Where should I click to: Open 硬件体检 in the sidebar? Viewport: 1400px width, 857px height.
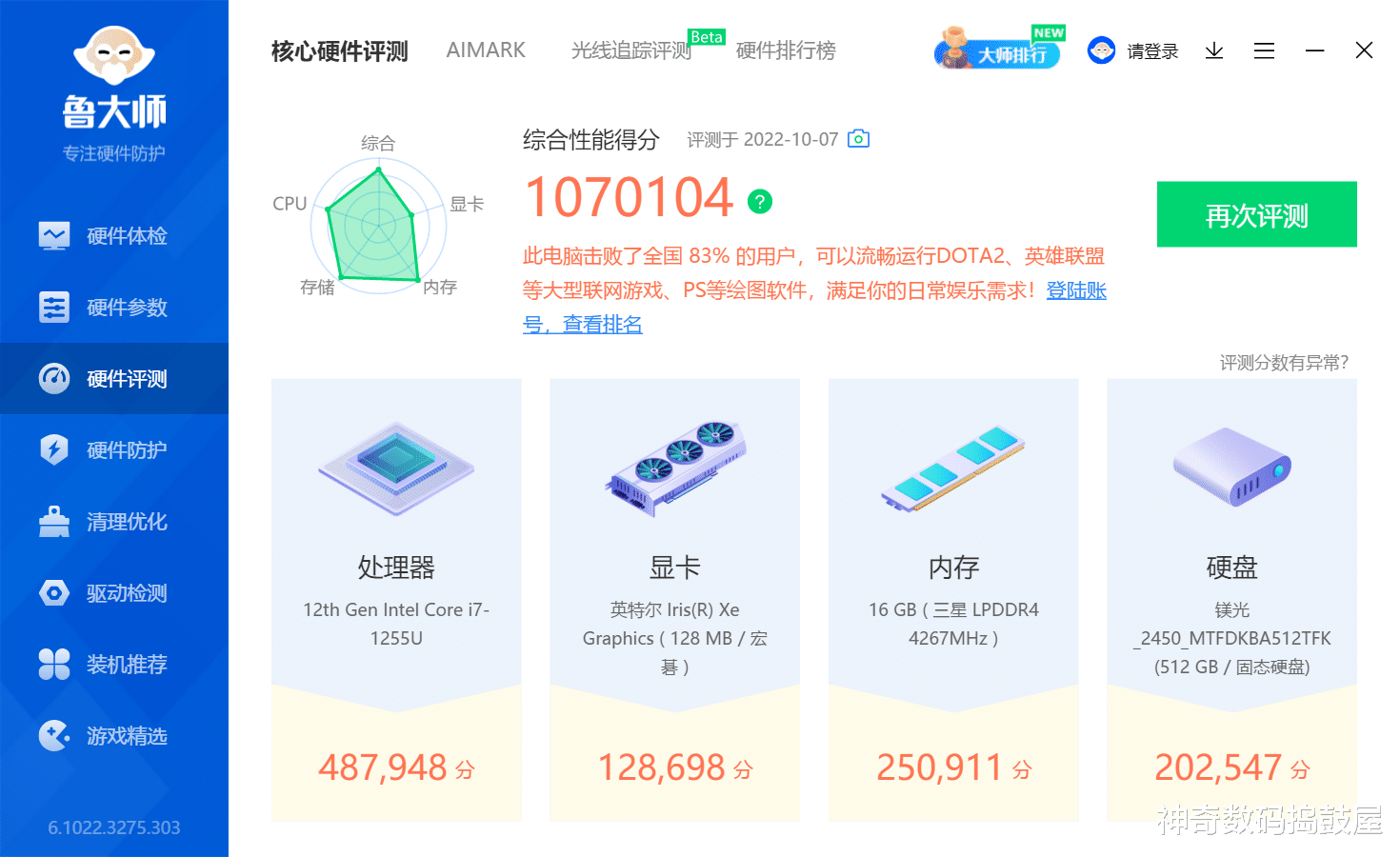[x=114, y=235]
